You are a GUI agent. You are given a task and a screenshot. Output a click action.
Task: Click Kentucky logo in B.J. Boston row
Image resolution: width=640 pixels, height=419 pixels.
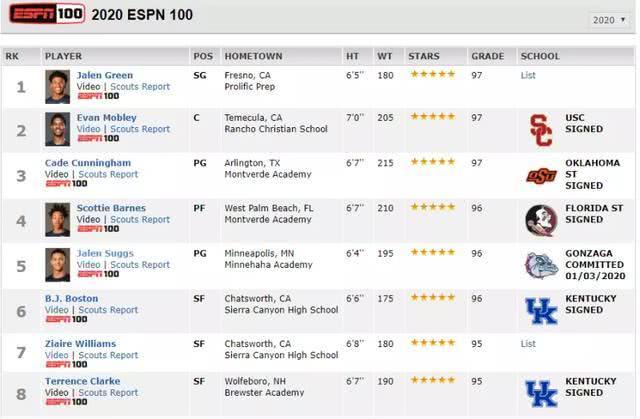[x=541, y=311]
